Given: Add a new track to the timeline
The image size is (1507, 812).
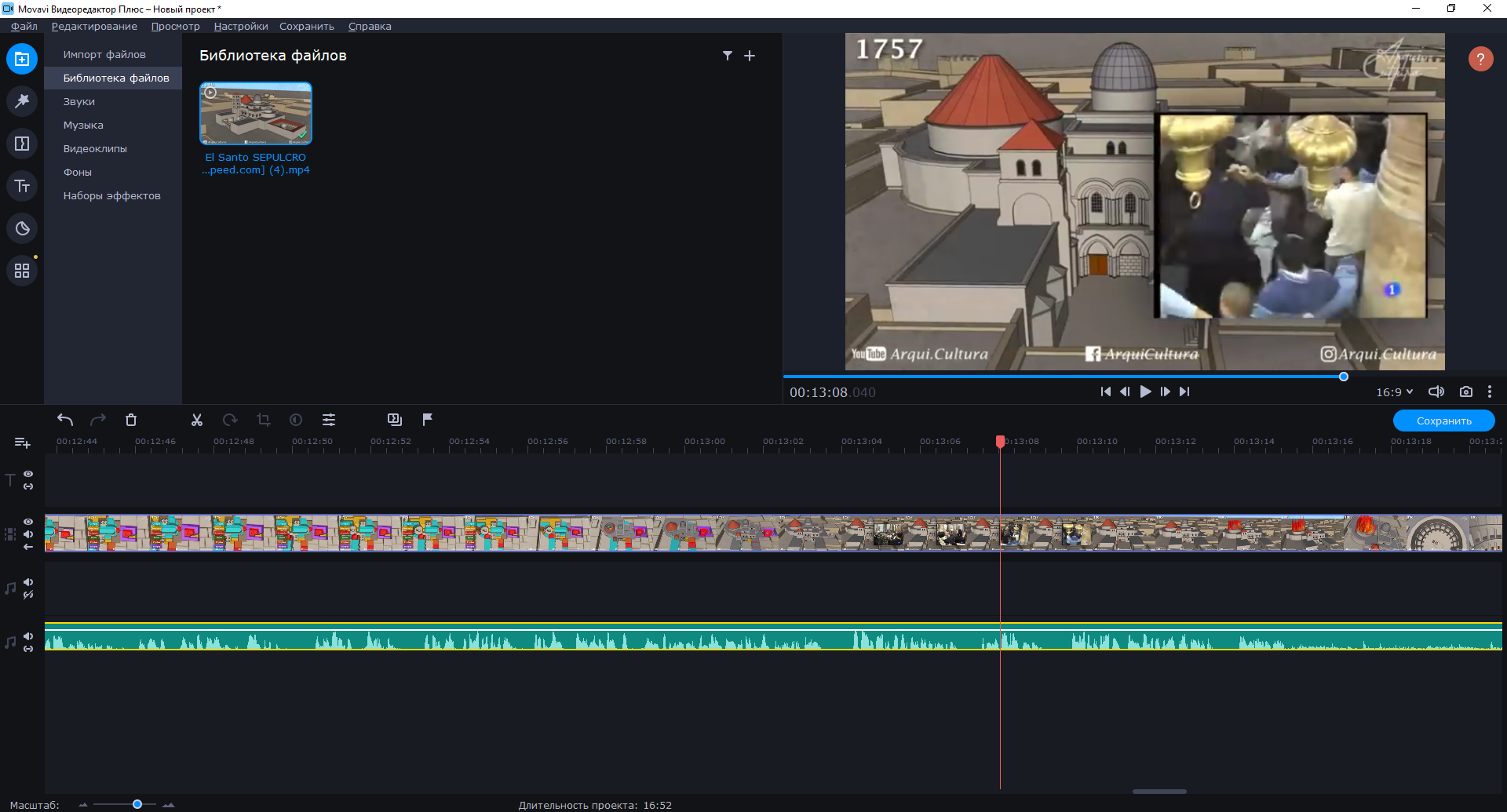Looking at the screenshot, I should (23, 443).
